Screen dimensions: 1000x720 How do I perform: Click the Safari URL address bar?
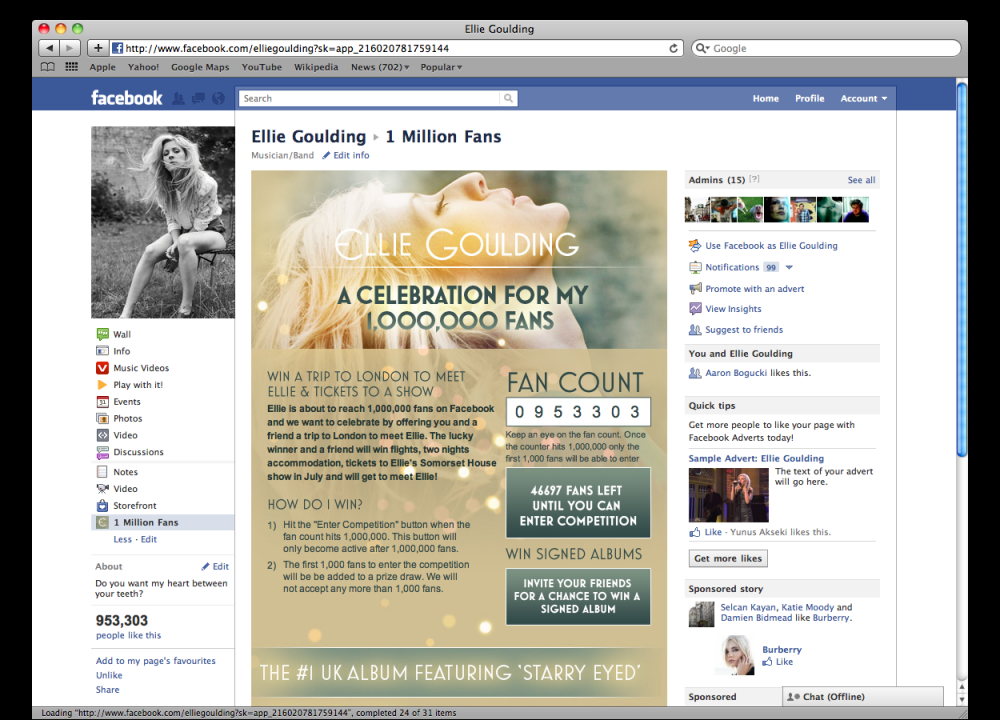(x=396, y=48)
